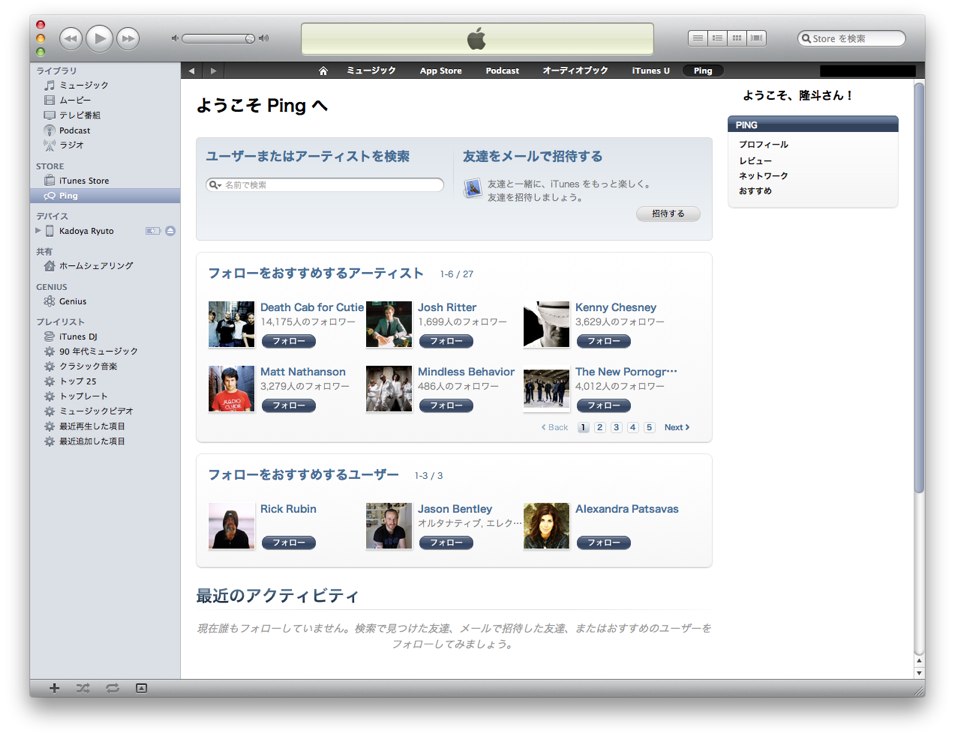Go to page 5 of recommended artists
The image size is (955, 742).
coord(649,427)
